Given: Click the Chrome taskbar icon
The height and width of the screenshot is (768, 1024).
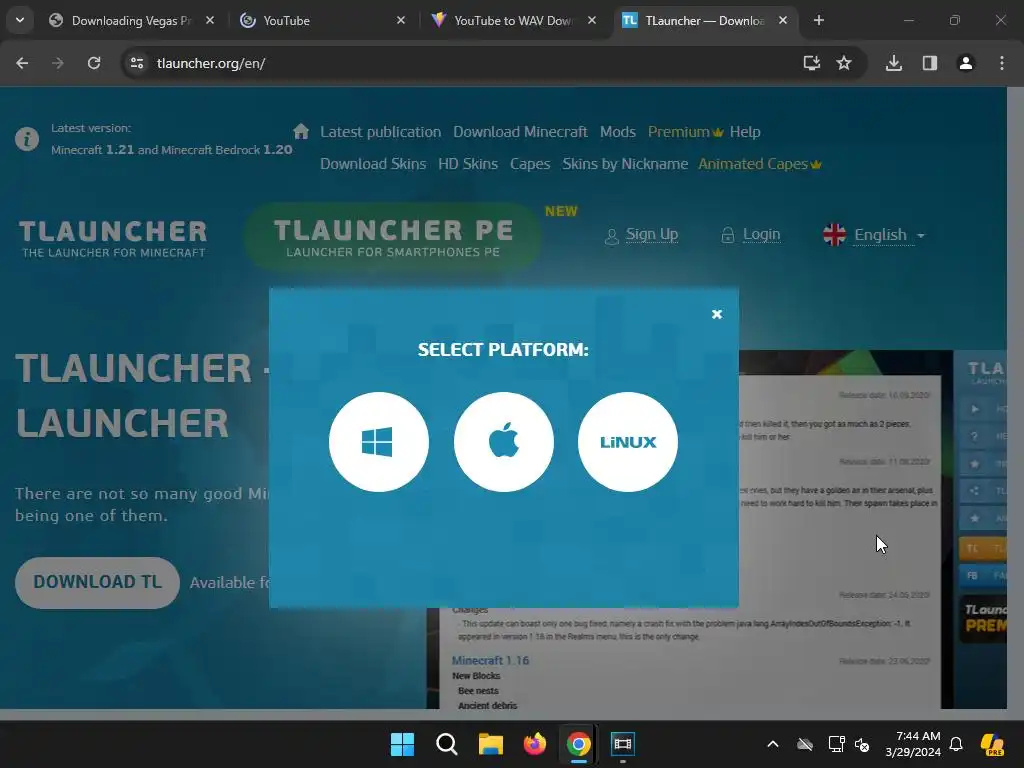Looking at the screenshot, I should point(579,744).
